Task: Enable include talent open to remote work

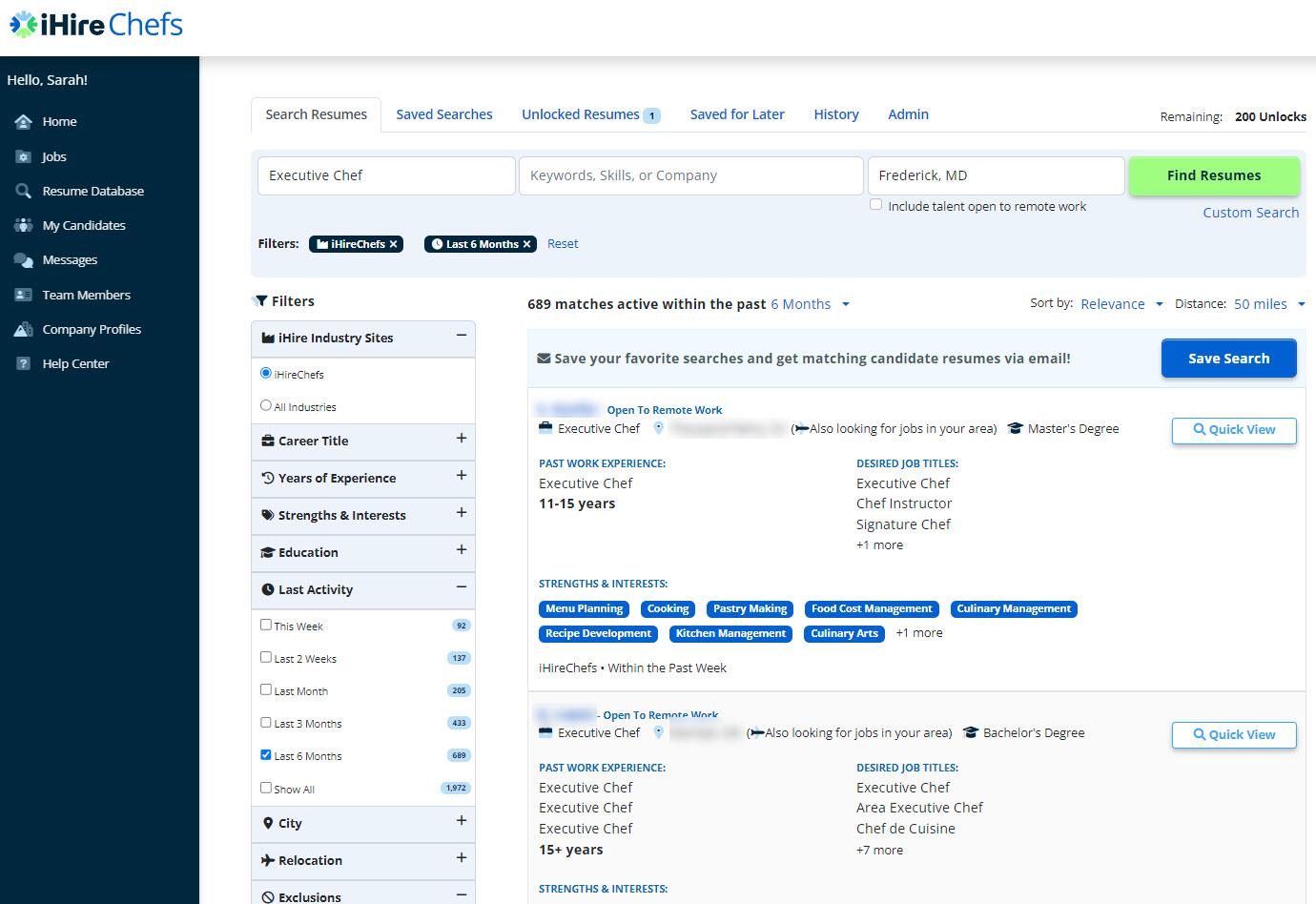Action: point(875,205)
